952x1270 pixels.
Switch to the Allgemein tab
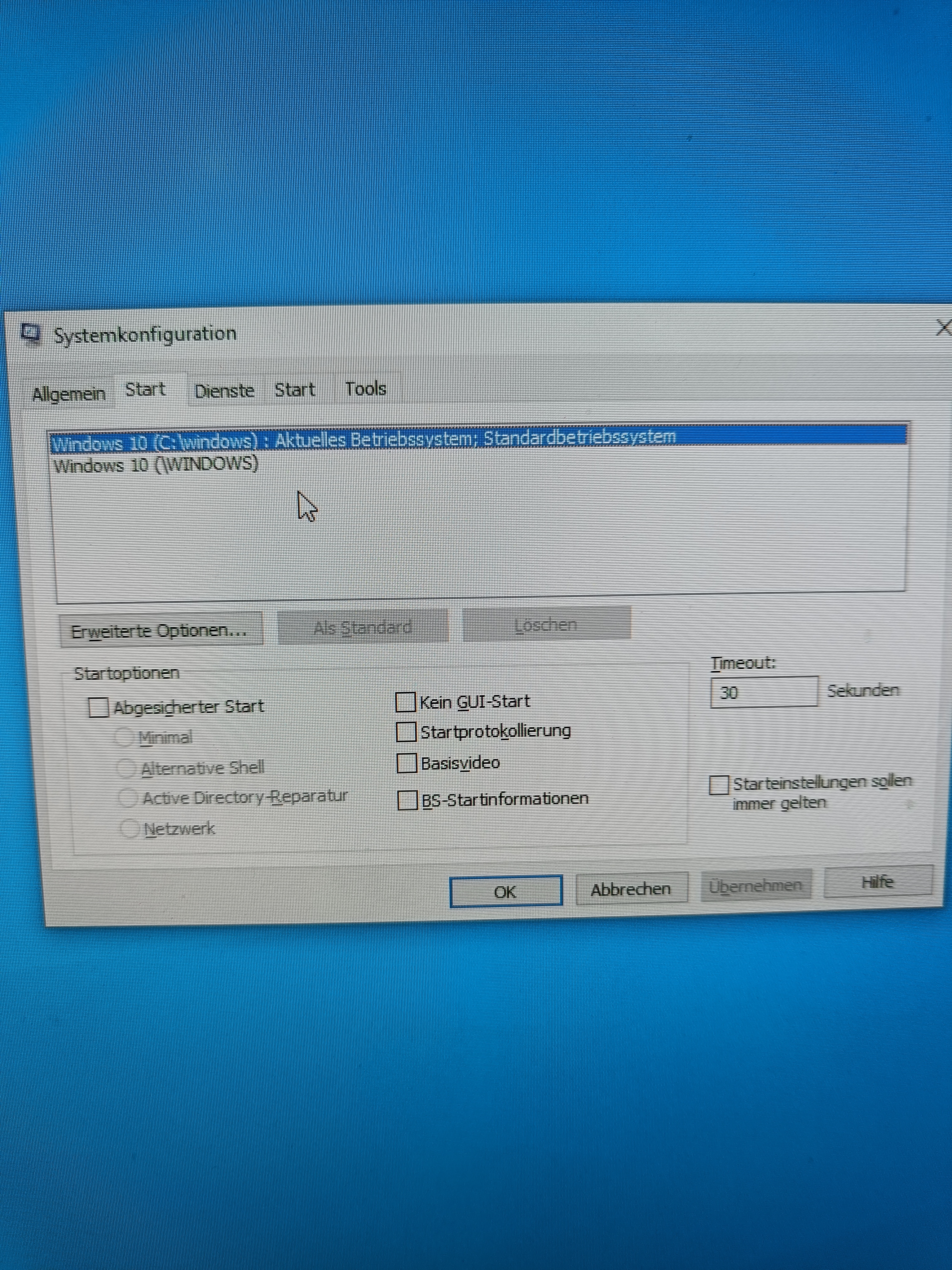(x=69, y=394)
